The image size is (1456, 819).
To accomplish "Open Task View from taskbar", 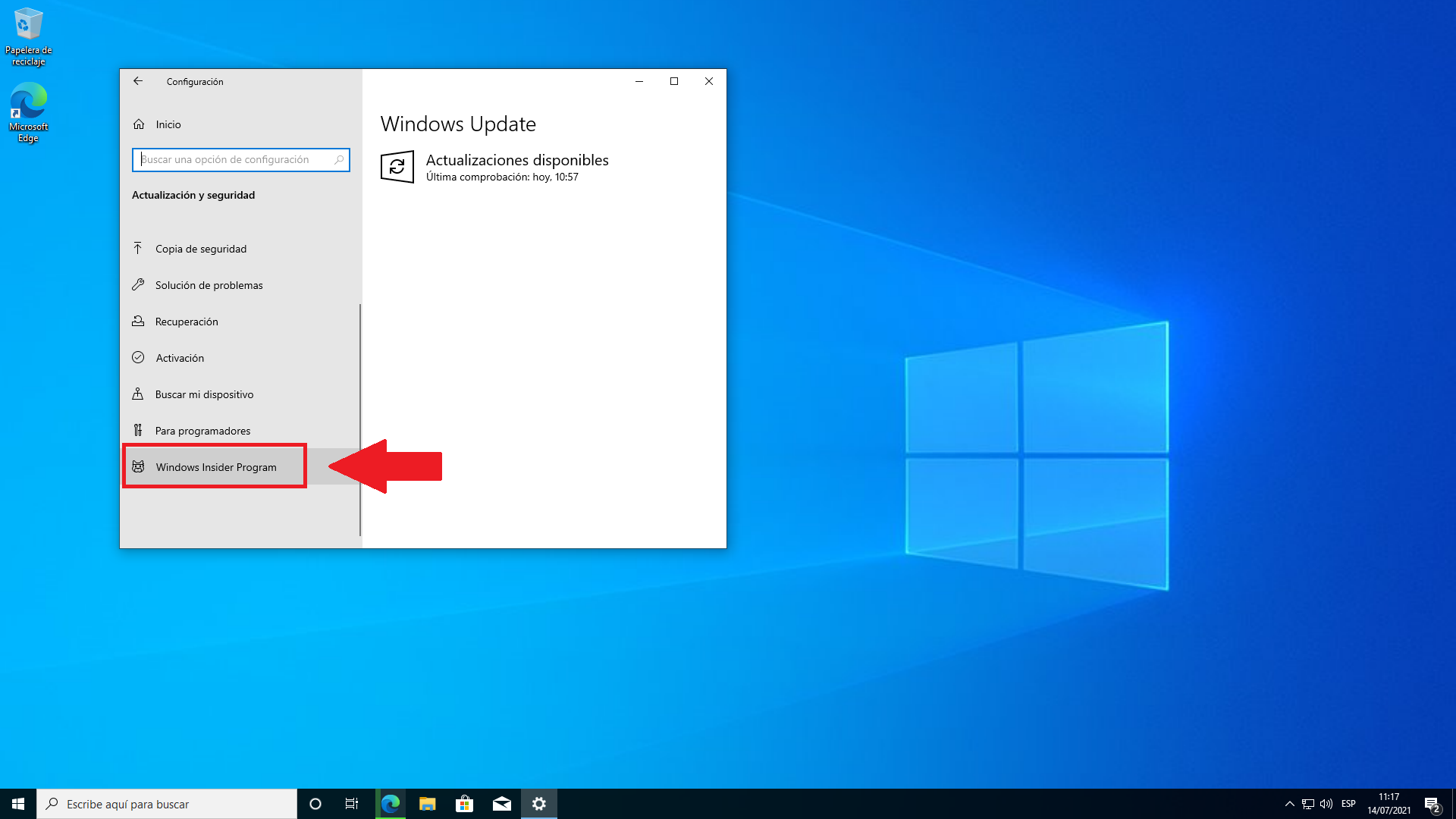I will pos(352,804).
